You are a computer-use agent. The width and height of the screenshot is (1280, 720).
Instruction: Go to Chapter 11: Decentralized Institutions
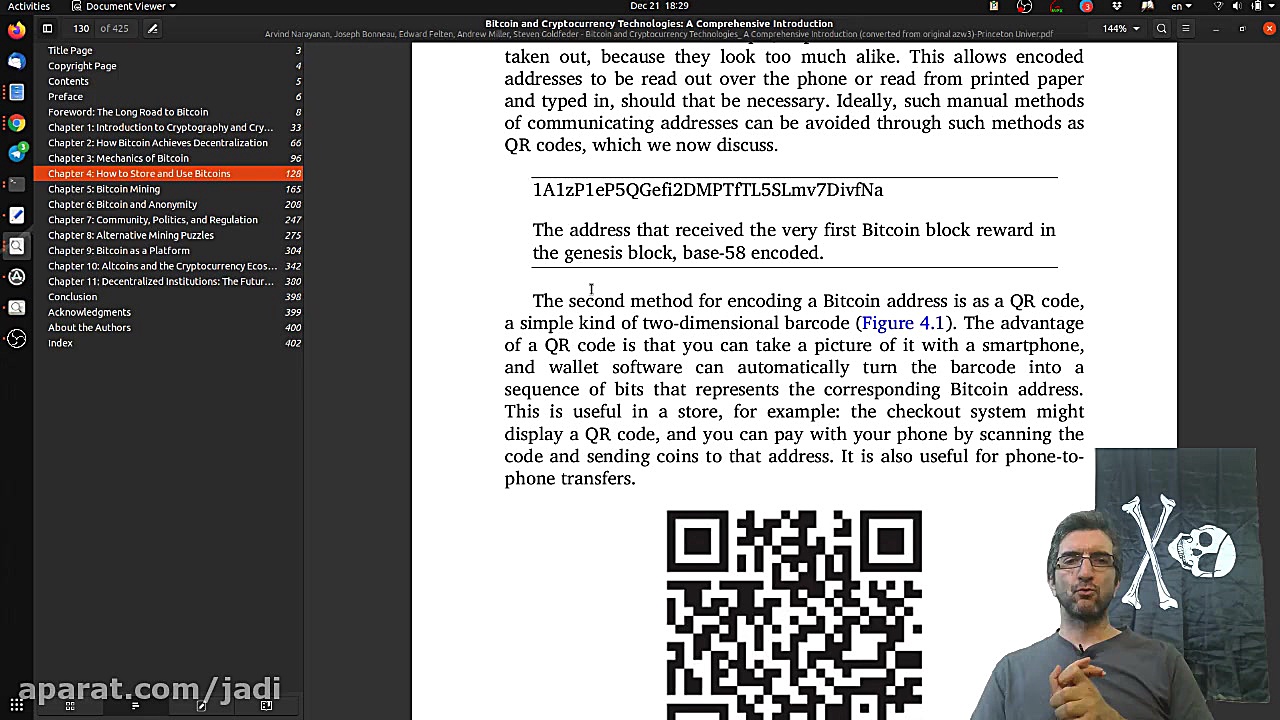tap(168, 281)
